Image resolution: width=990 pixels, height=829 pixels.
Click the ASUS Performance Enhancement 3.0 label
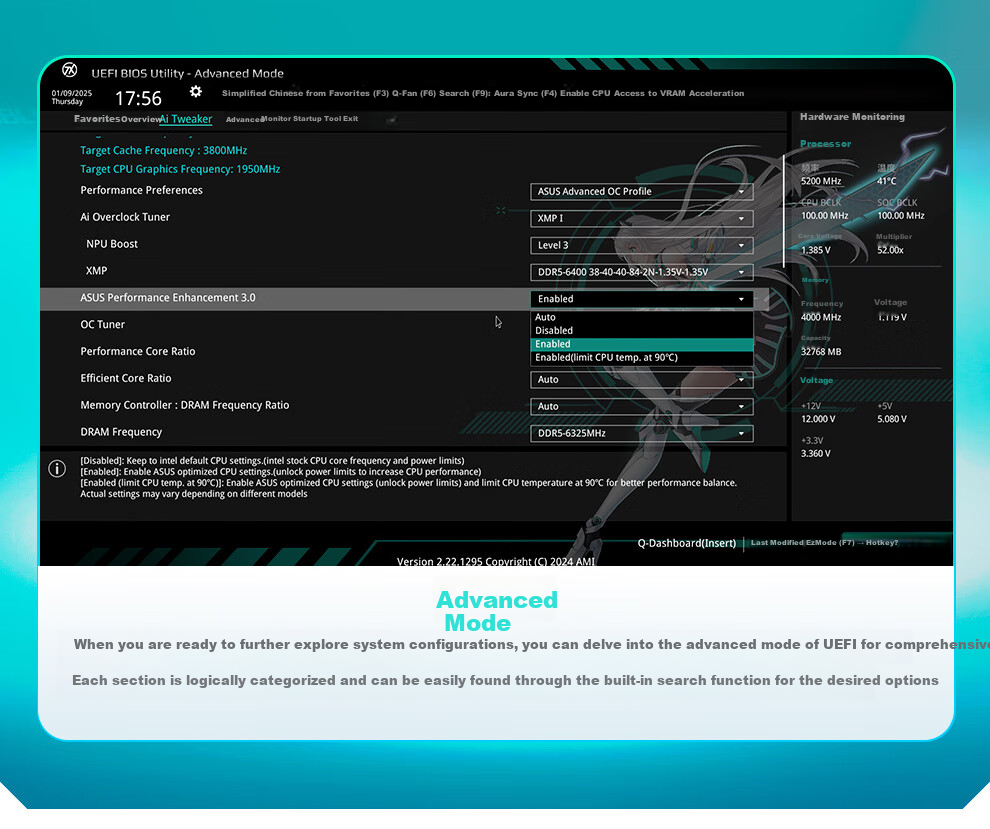168,297
